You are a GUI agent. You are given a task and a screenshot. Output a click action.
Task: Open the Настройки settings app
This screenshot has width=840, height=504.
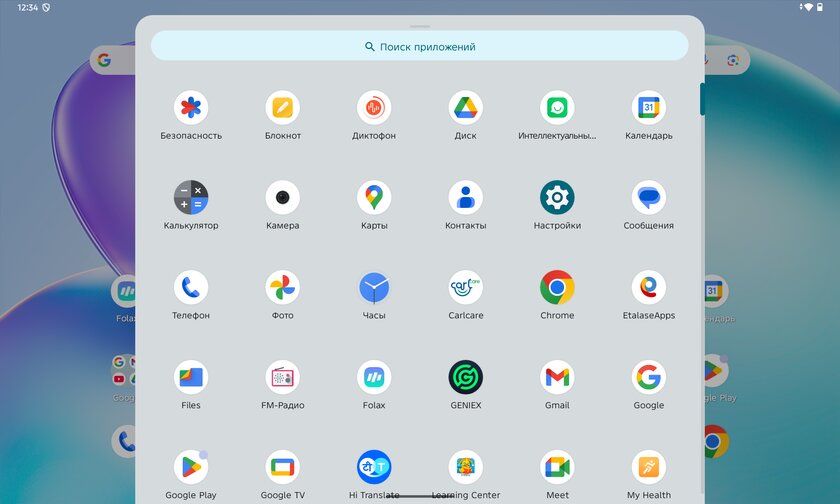pyautogui.click(x=557, y=198)
